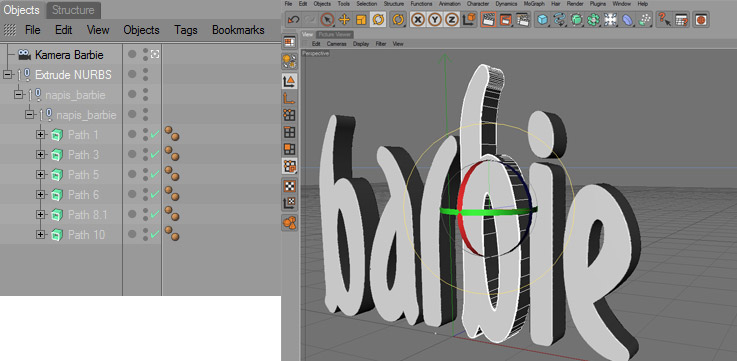Switch to Edges mode
Viewport: 737px width, 361px height.
click(290, 132)
